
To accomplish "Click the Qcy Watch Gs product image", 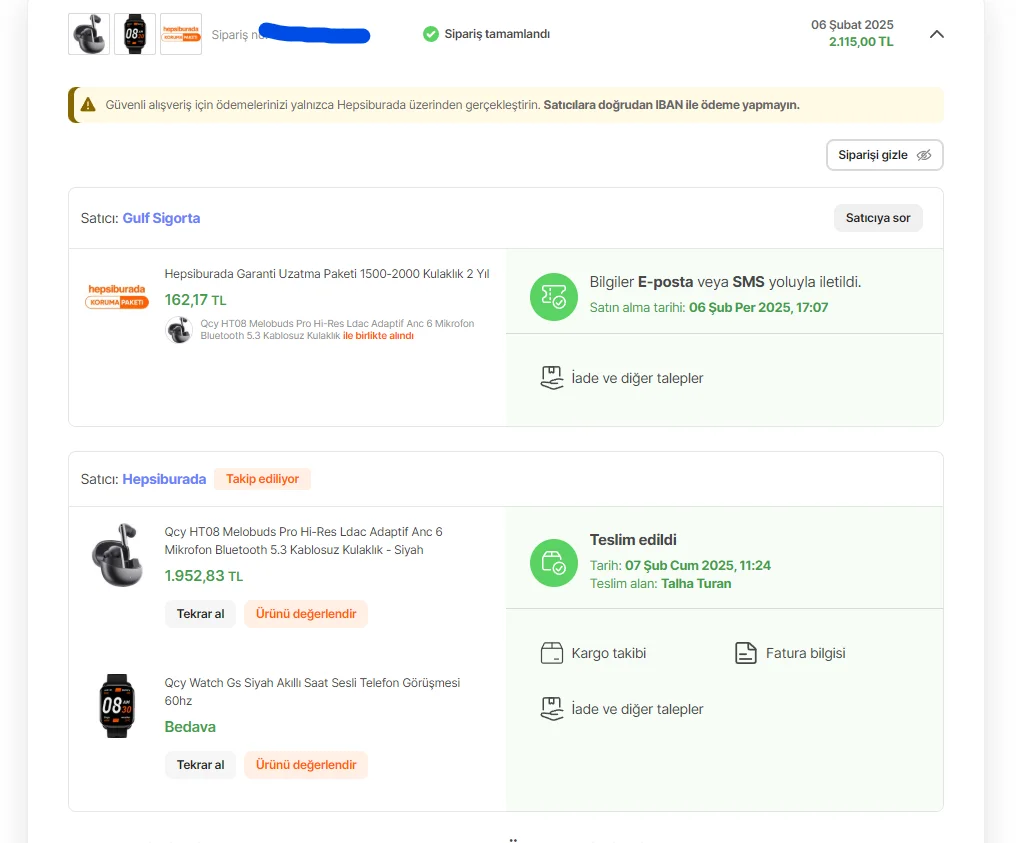I will [x=117, y=706].
